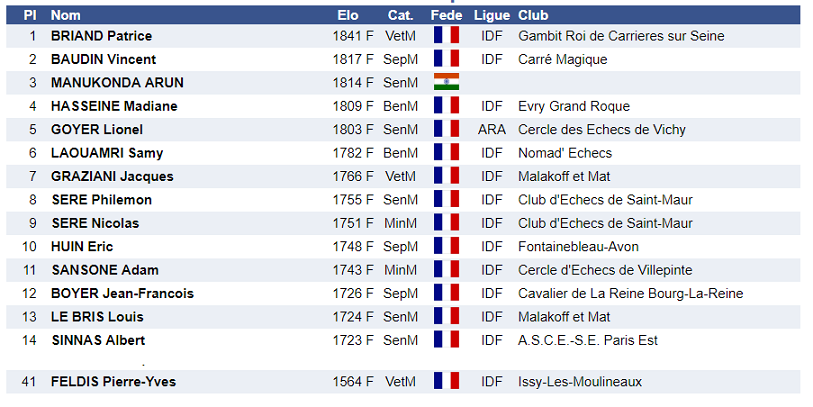Click the Club column header
The image size is (813, 407).
click(x=533, y=15)
